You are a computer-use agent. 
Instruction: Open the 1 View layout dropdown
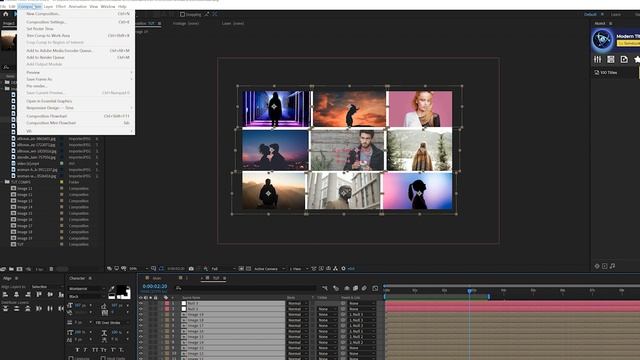(x=298, y=269)
